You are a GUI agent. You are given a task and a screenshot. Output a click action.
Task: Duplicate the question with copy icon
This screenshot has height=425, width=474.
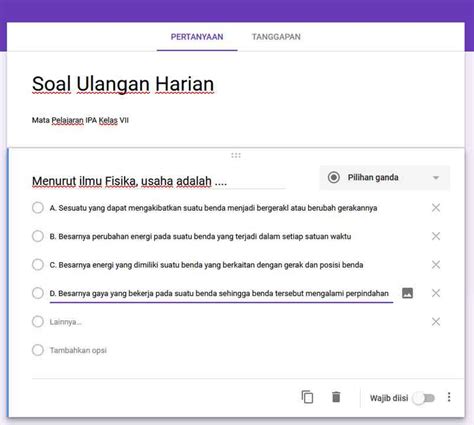307,397
